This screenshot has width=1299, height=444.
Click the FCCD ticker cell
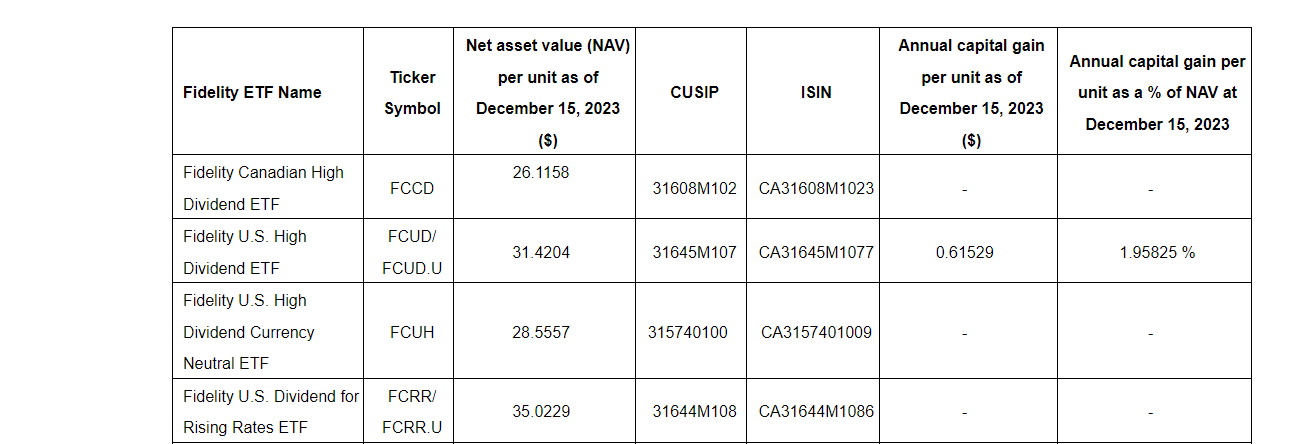click(412, 188)
